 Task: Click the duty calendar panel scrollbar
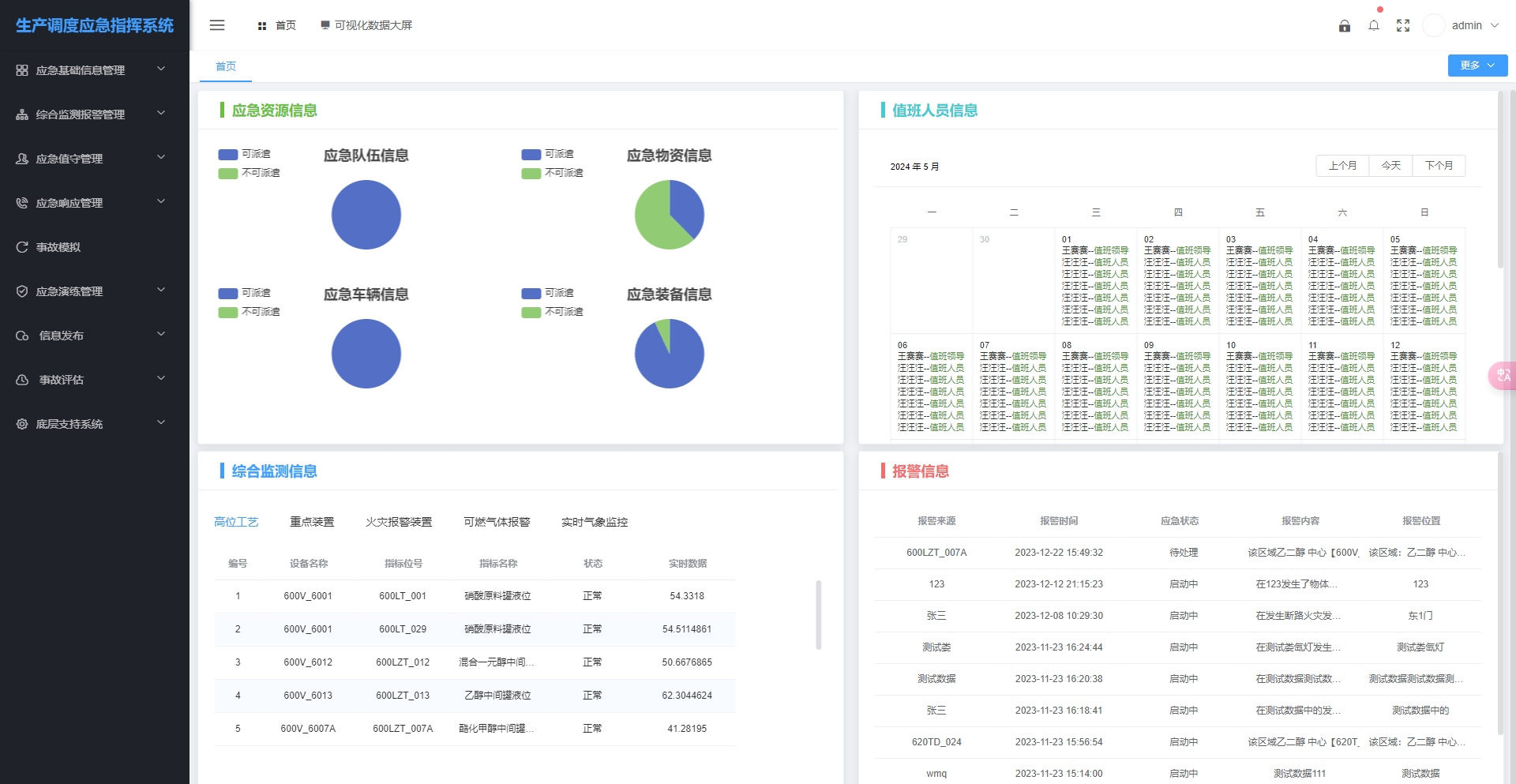[1501, 180]
